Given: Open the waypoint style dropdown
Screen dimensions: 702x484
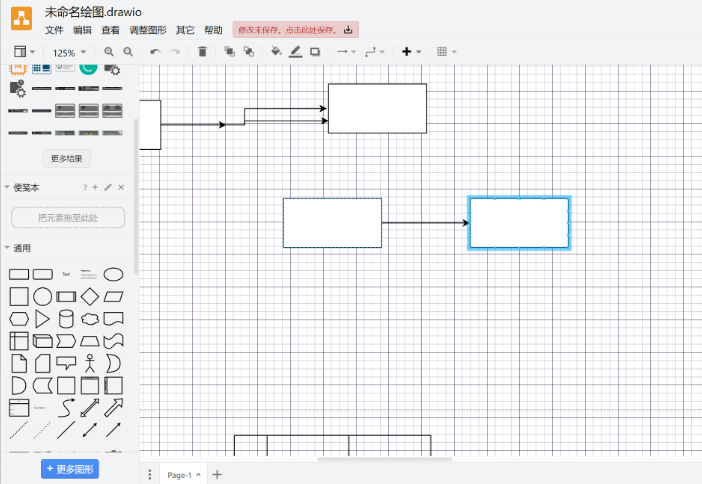Looking at the screenshot, I should click(x=375, y=52).
